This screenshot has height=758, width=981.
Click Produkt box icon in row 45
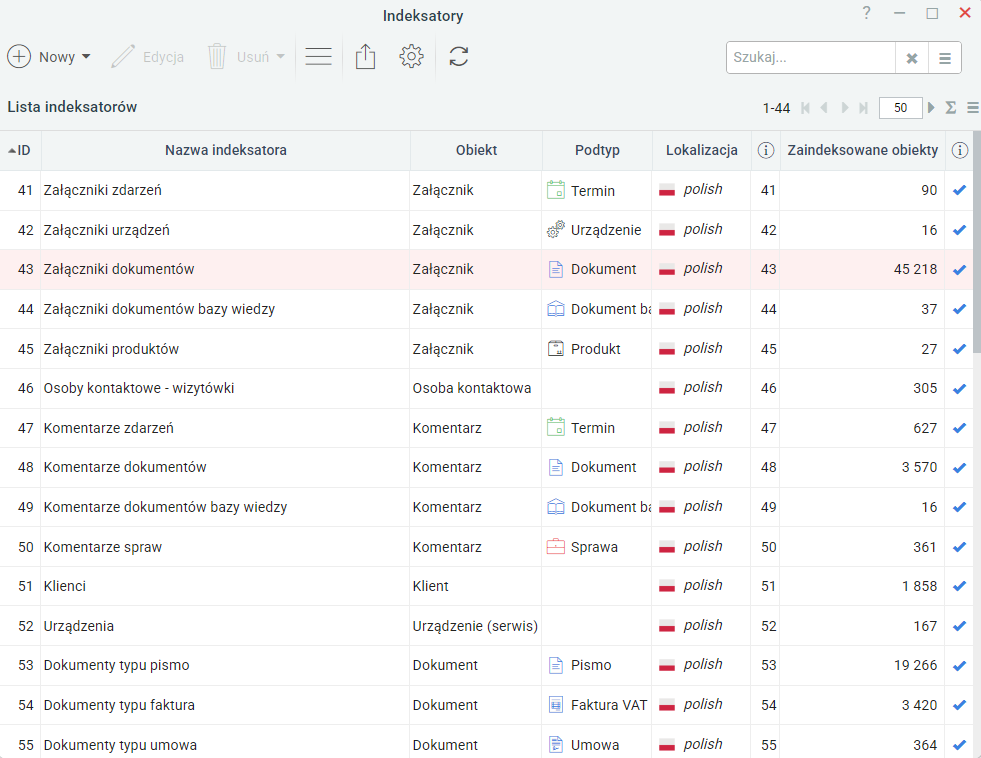pyautogui.click(x=556, y=348)
